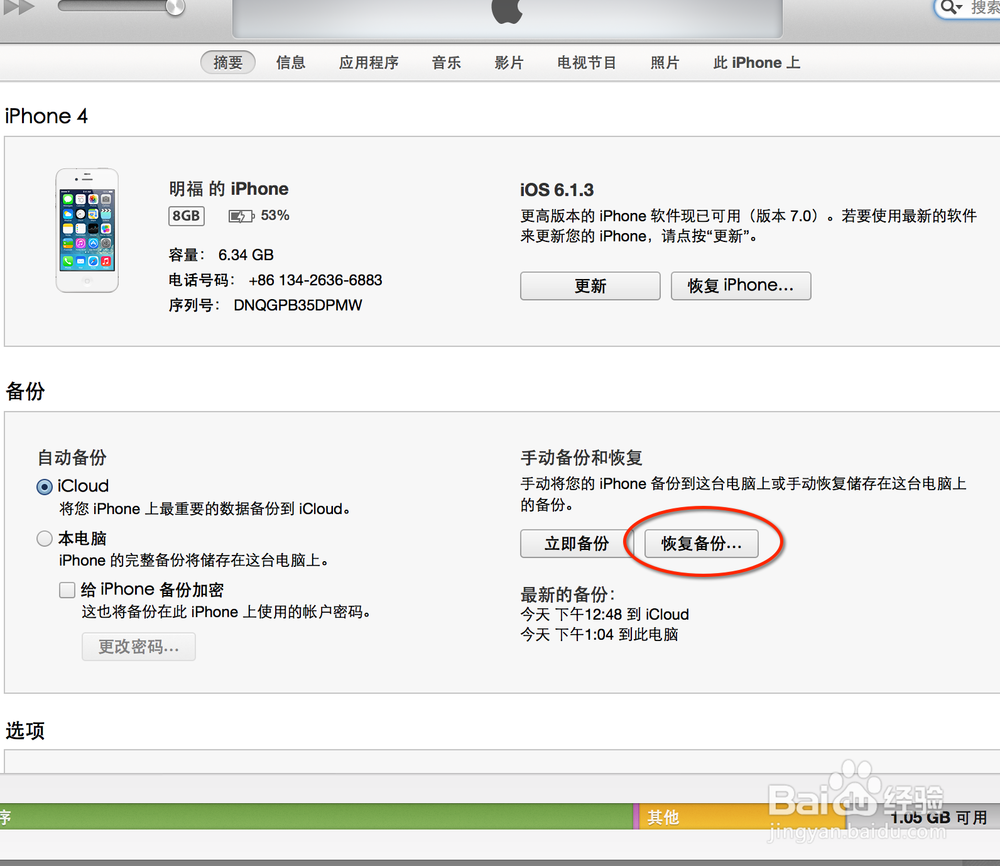Viewport: 1000px width, 866px height.
Task: Enable 给 iPhone 备份加密 checkbox
Action: (x=67, y=590)
